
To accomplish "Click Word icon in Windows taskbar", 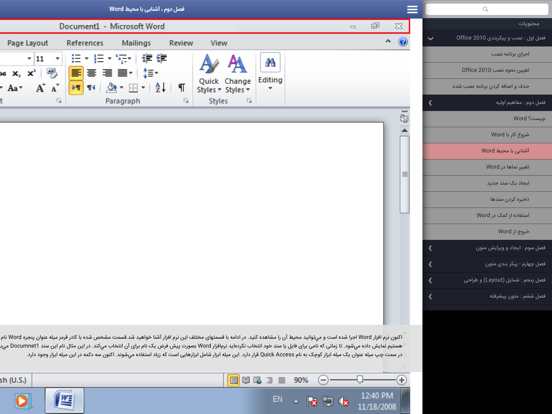I will pyautogui.click(x=64, y=400).
